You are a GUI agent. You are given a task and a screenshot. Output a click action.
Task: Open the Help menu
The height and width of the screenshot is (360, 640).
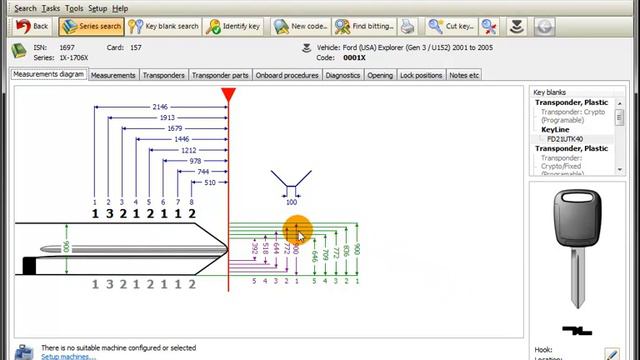[x=120, y=8]
